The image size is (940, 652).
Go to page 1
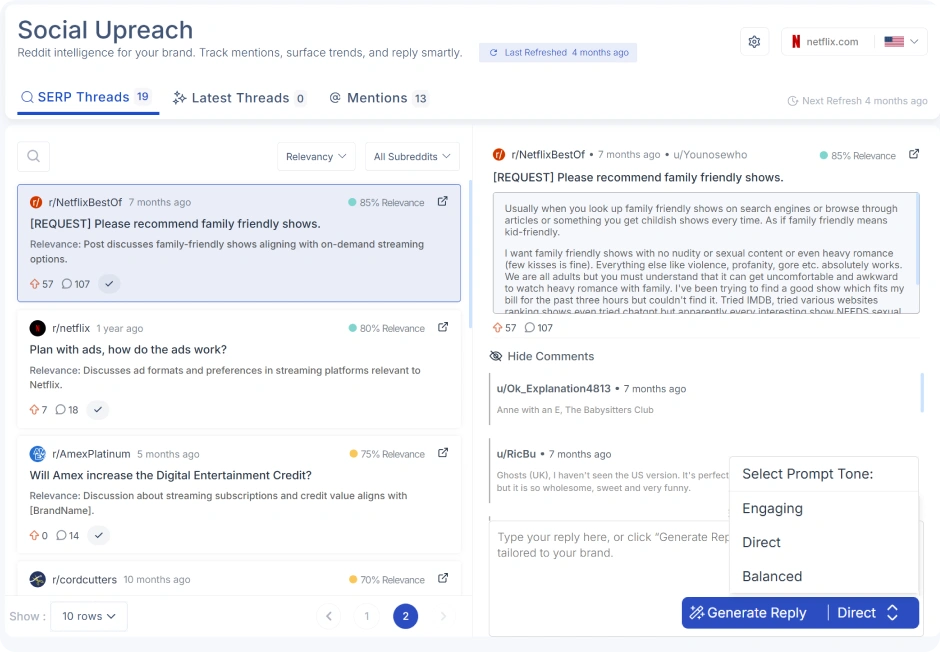point(367,616)
